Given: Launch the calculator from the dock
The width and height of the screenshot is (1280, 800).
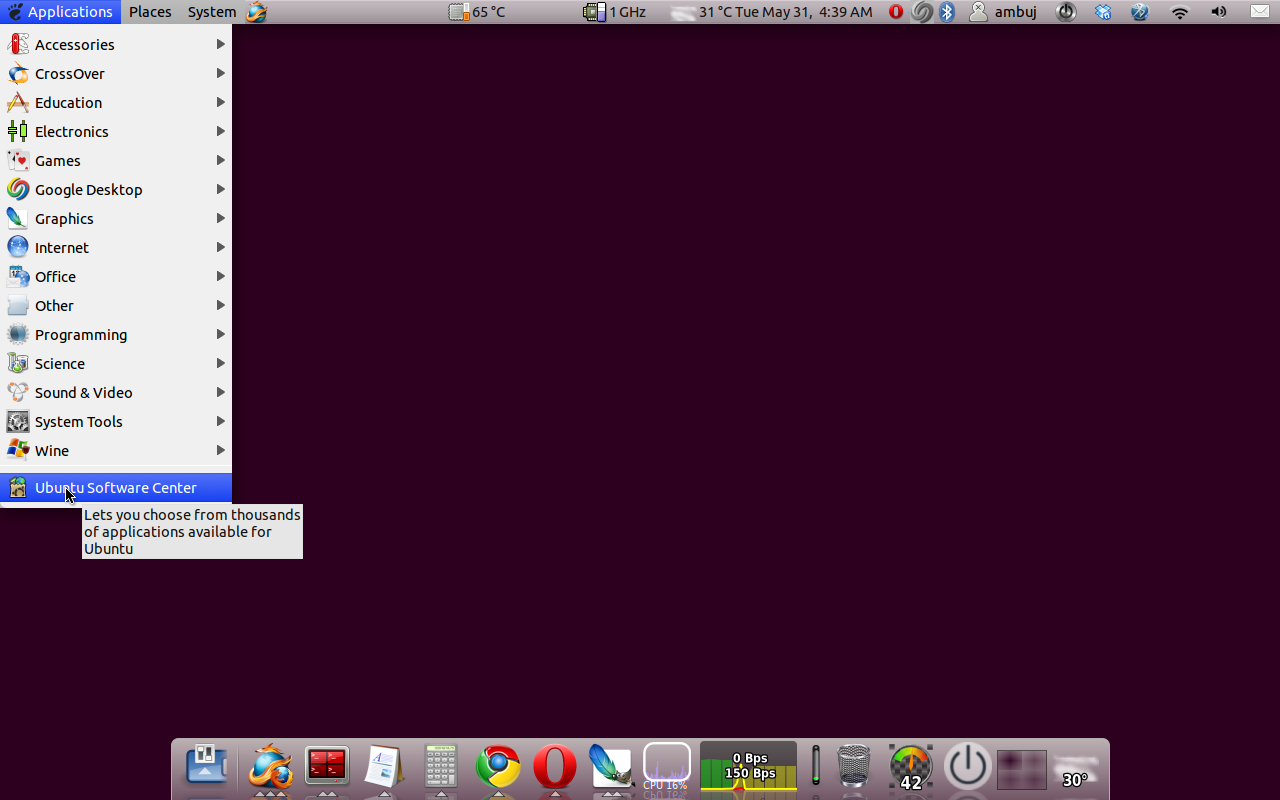Looking at the screenshot, I should pos(441,768).
